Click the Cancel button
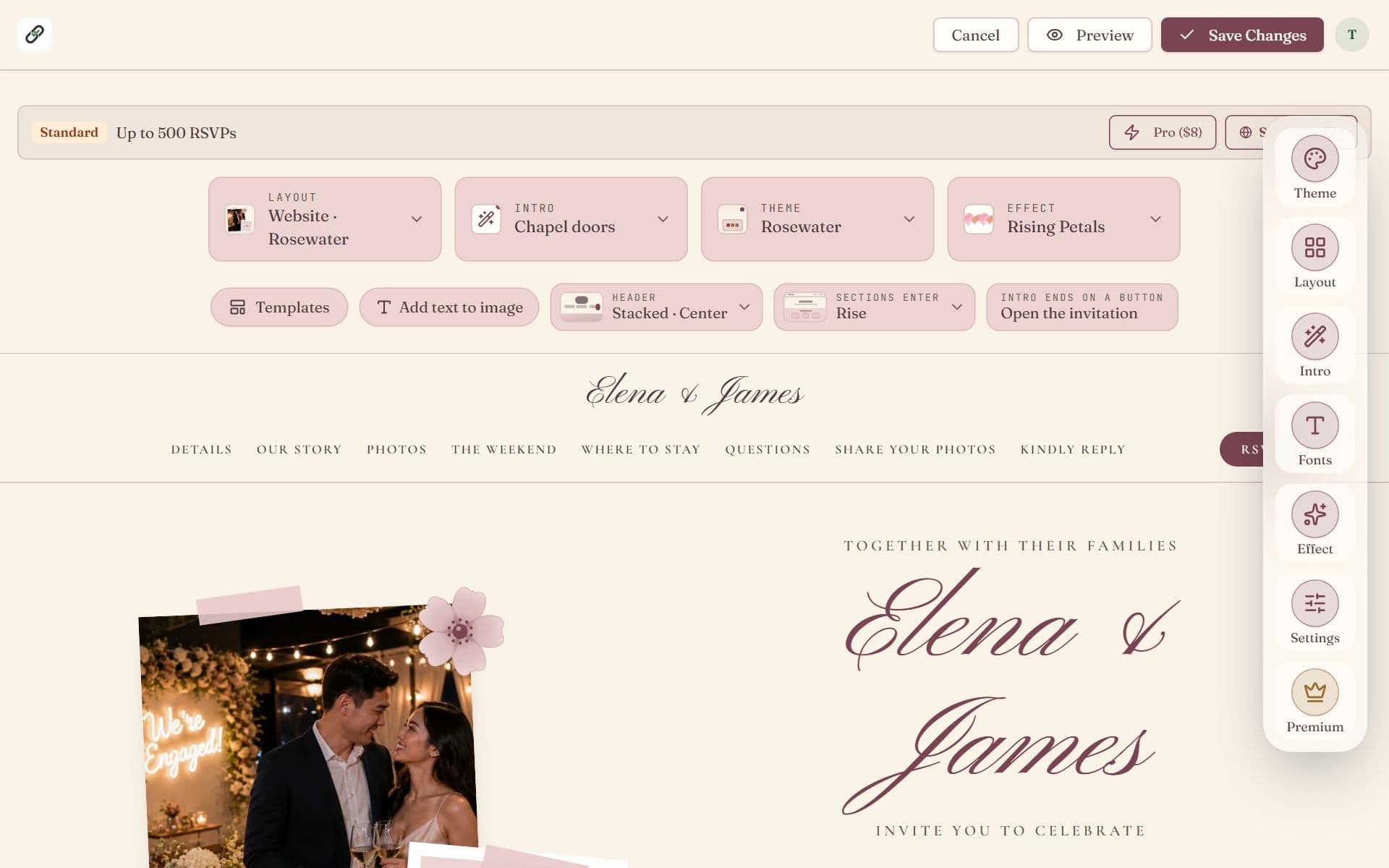Screen dimensions: 1389x868 [x=975, y=35]
